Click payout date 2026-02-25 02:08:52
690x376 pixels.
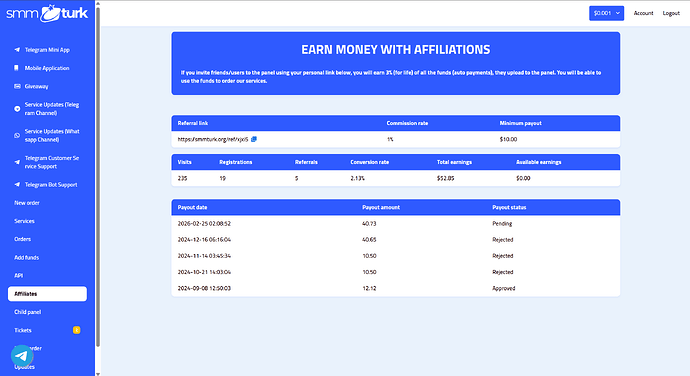coord(204,224)
